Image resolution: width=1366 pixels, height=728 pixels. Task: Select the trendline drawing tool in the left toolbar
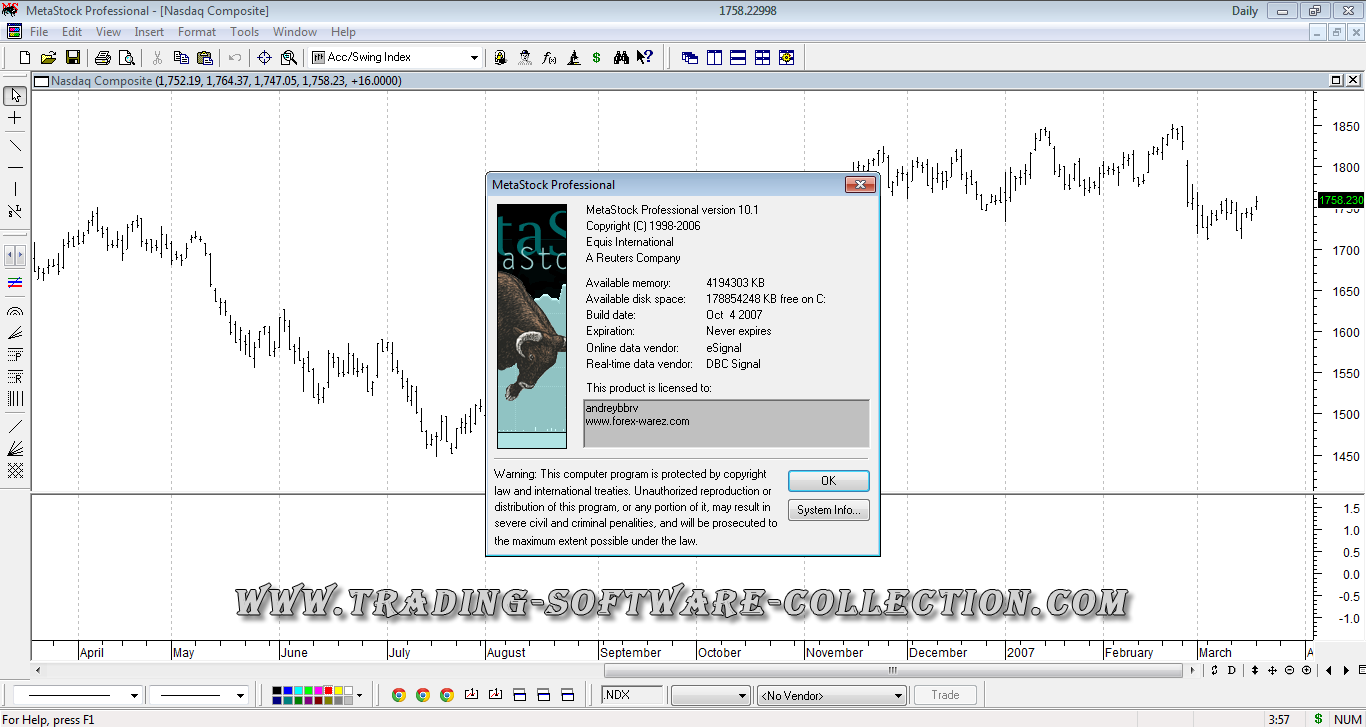click(15, 145)
